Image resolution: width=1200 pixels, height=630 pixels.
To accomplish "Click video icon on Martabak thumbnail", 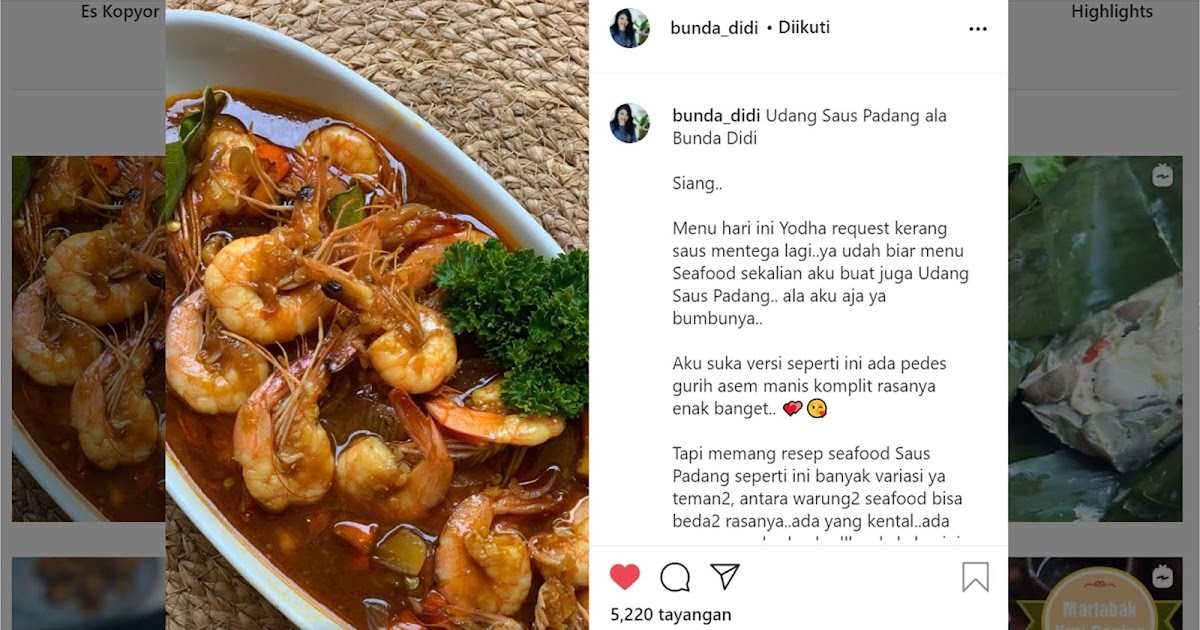I will (x=1162, y=577).
